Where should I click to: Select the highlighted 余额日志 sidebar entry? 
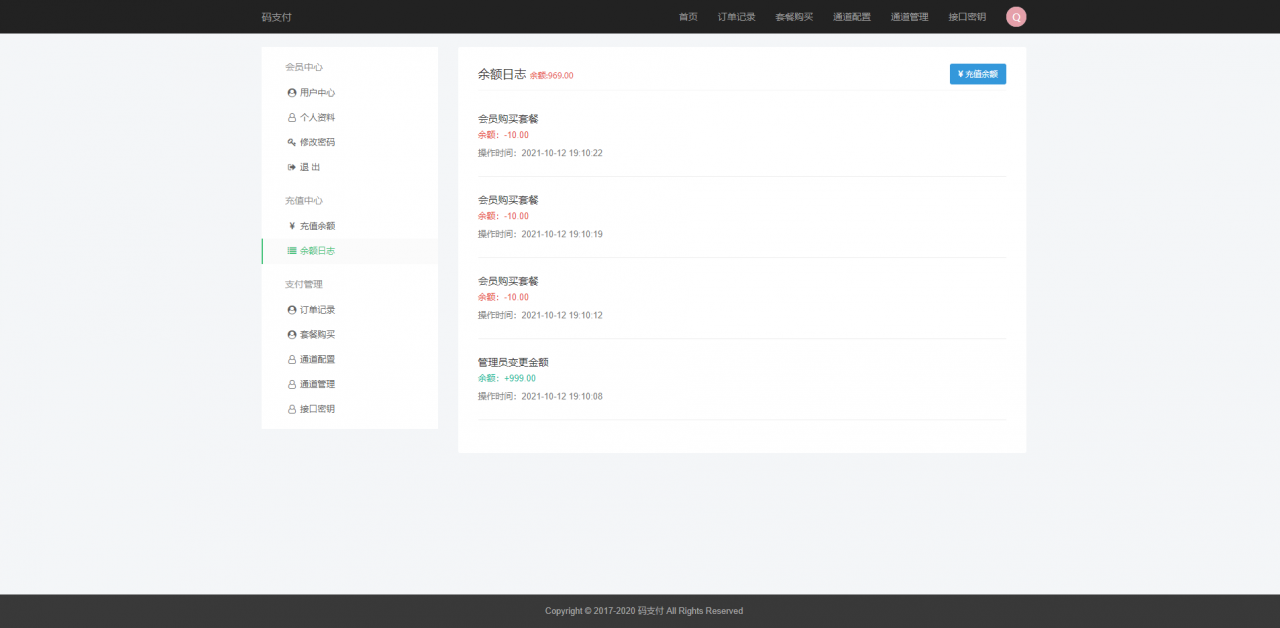318,250
